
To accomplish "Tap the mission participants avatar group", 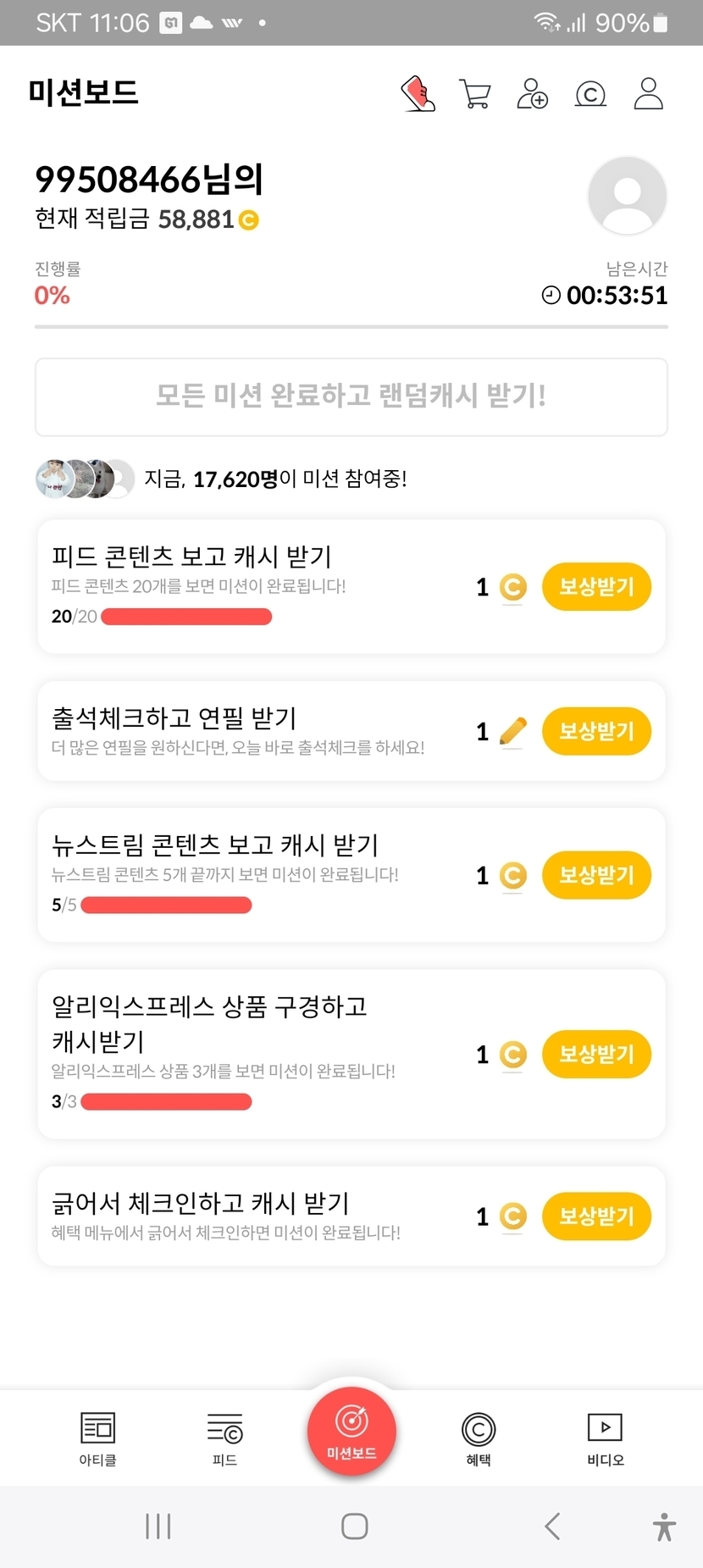I will (85, 479).
